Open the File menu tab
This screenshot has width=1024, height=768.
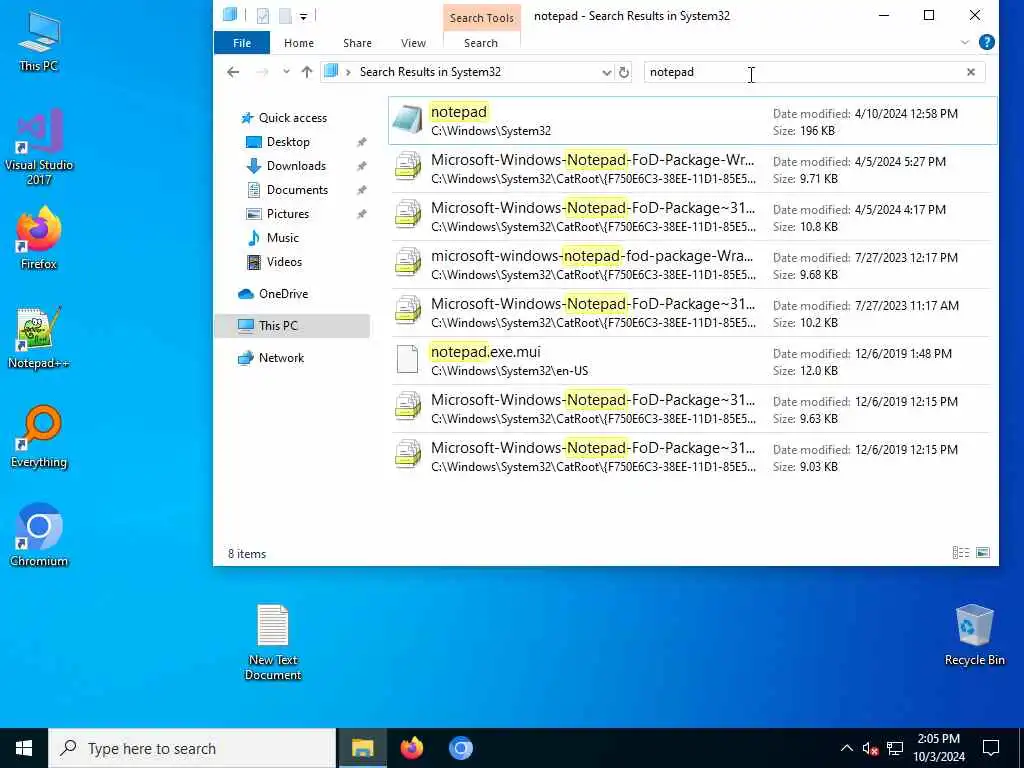click(x=242, y=42)
